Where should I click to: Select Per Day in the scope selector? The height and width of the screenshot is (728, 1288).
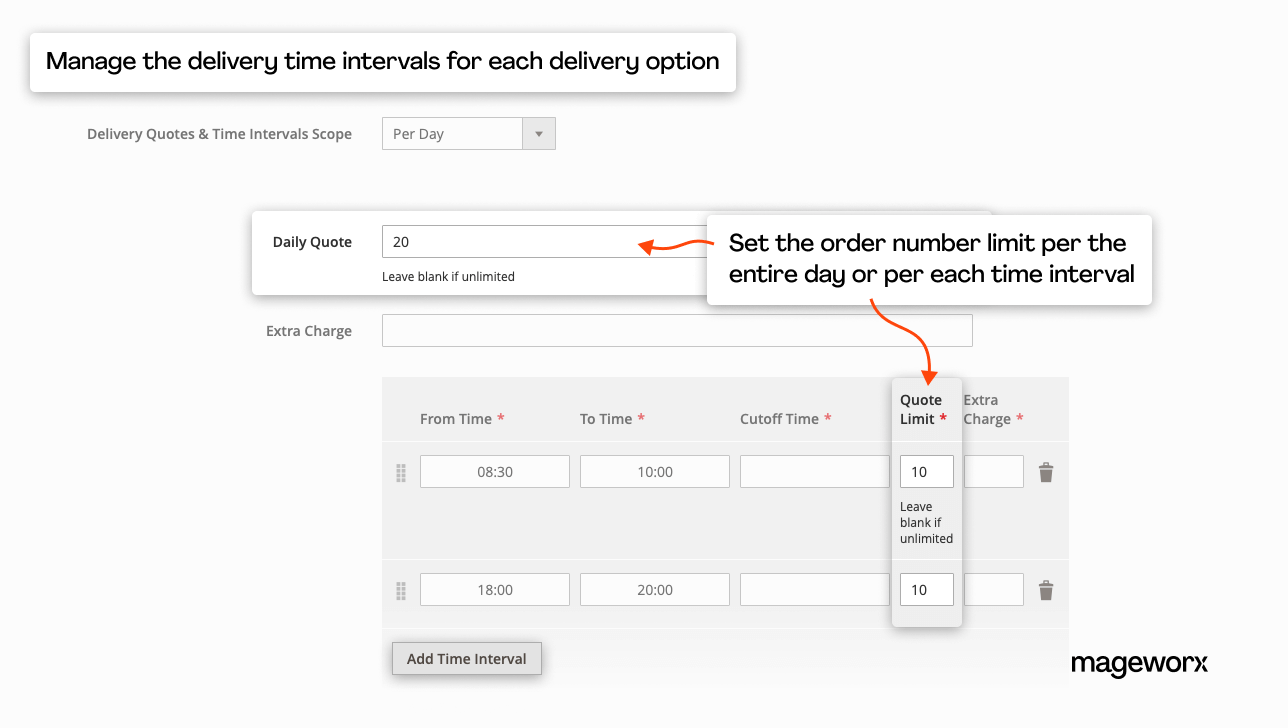[x=450, y=133]
